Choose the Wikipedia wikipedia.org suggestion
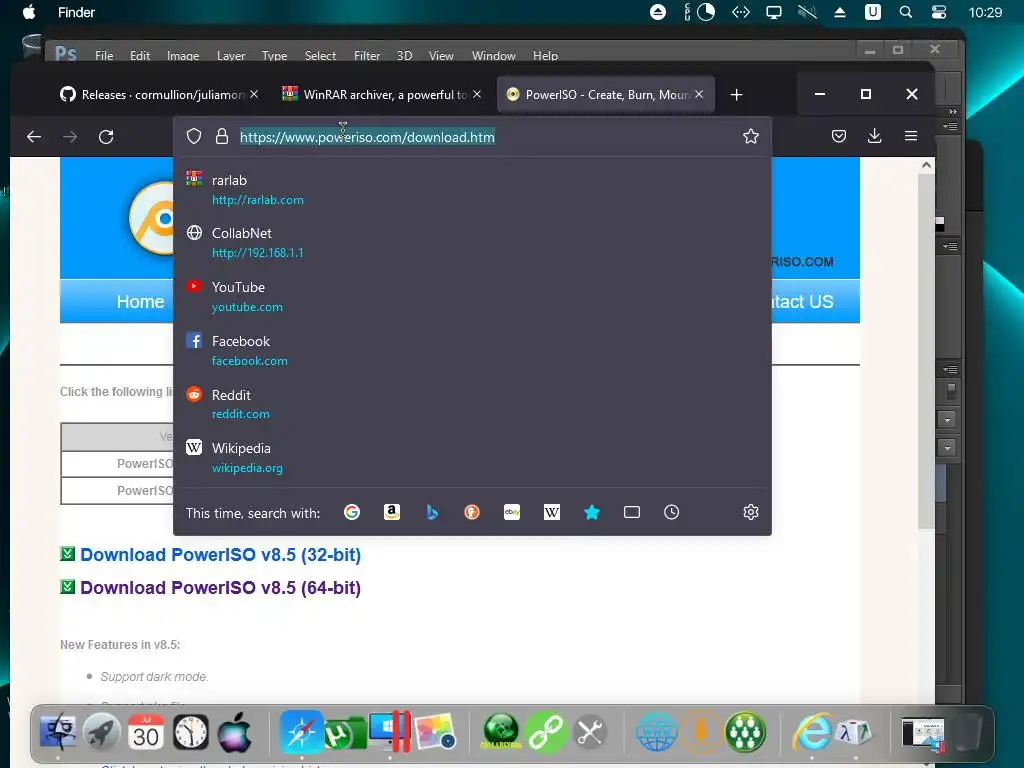The image size is (1024, 768). [472, 458]
